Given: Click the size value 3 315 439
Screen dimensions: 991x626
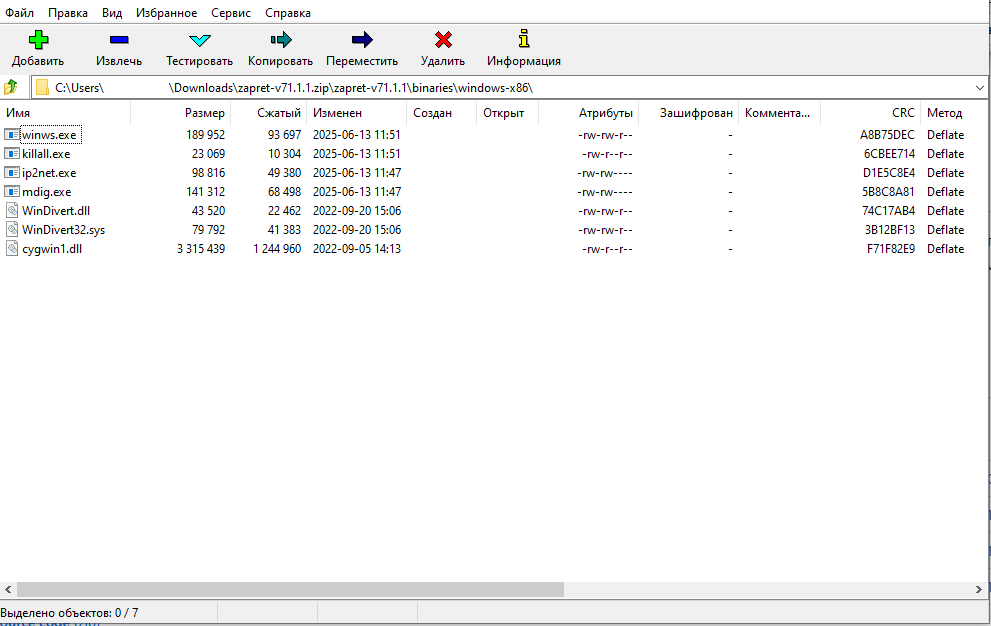Looking at the screenshot, I should [201, 249].
